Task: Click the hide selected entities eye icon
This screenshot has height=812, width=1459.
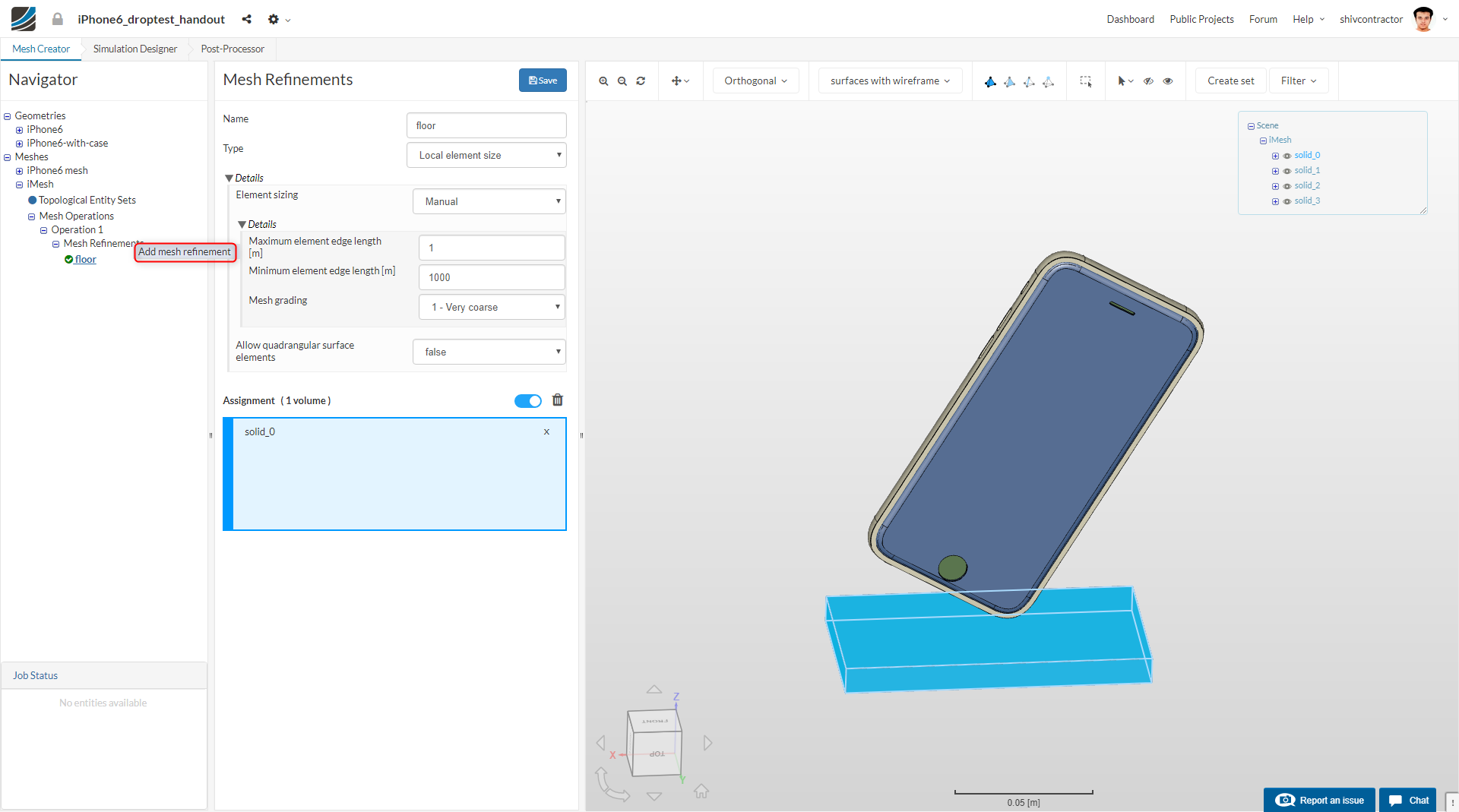Action: 1147,81
